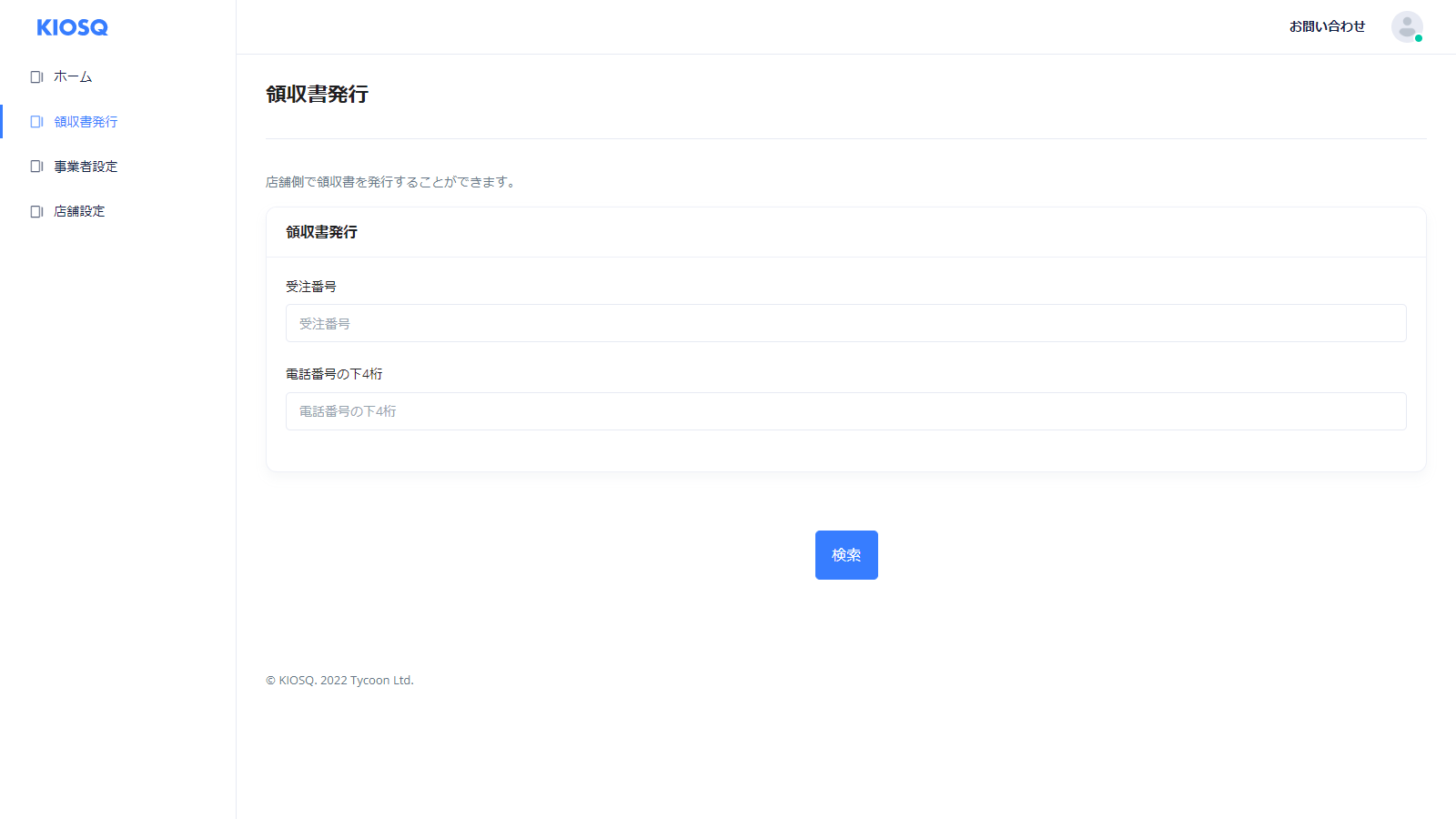Open the user avatar menu
This screenshot has height=819, width=1456.
pyautogui.click(x=1407, y=27)
